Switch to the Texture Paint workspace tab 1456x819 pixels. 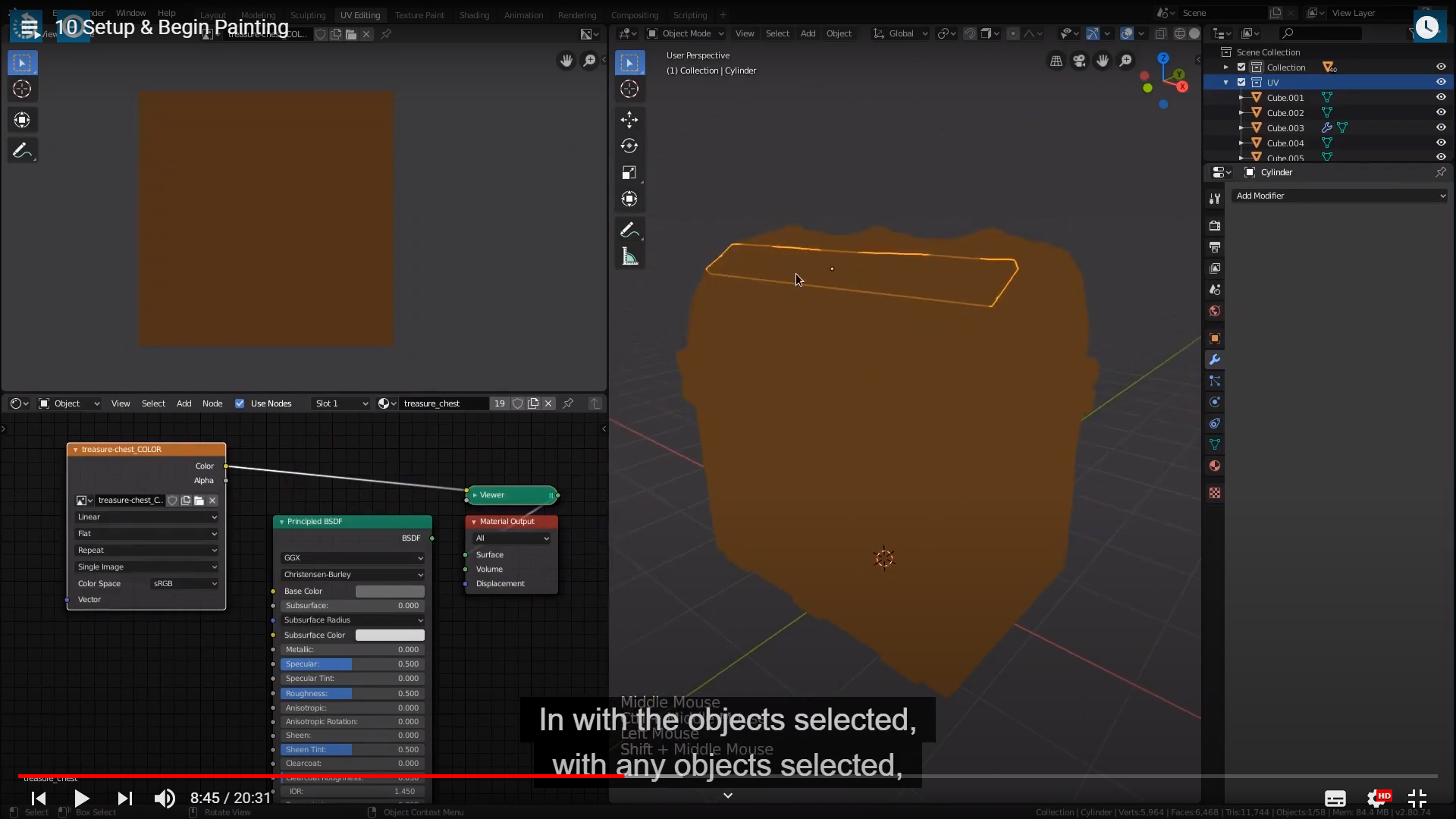point(419,15)
